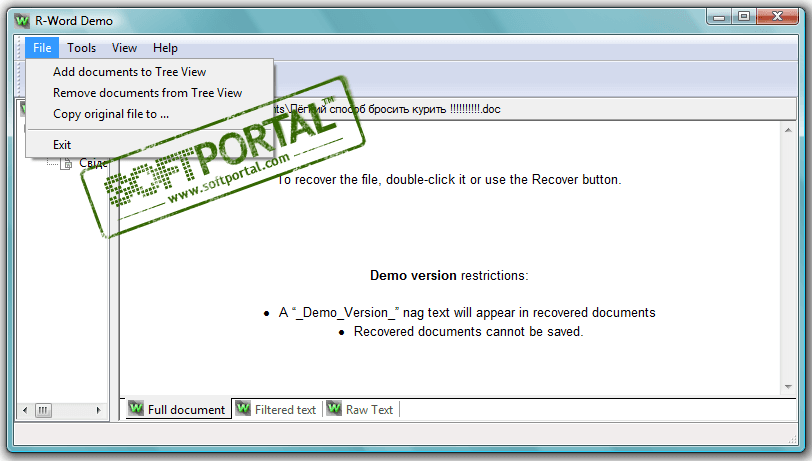
Task: Click the Full document tab W icon
Action: click(x=136, y=408)
